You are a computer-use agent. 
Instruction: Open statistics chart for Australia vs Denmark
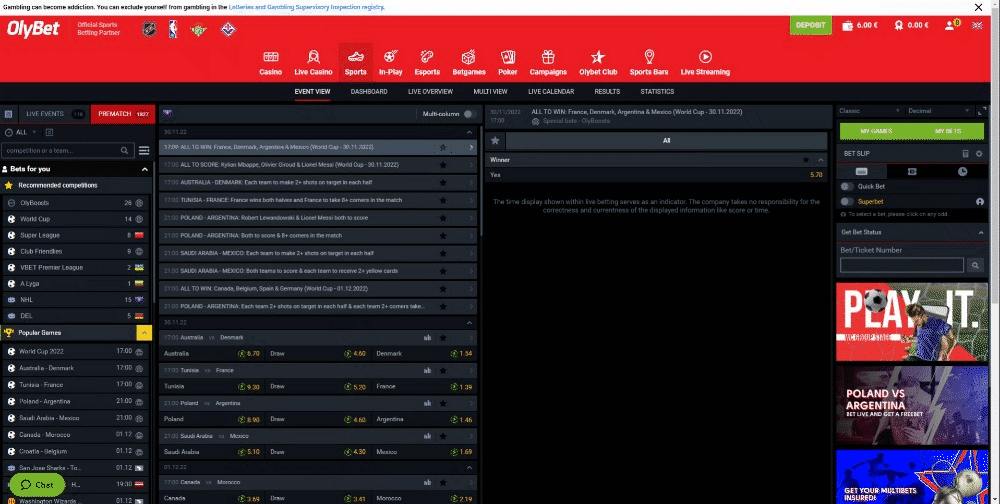[x=427, y=337]
